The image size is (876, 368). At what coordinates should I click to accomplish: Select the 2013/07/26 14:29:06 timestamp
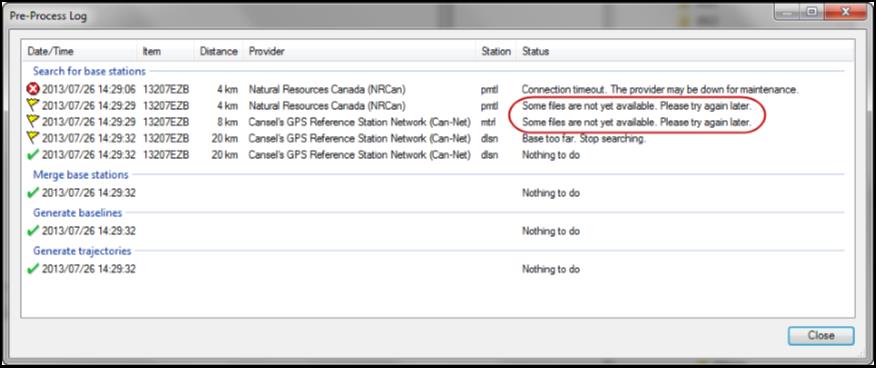click(89, 89)
